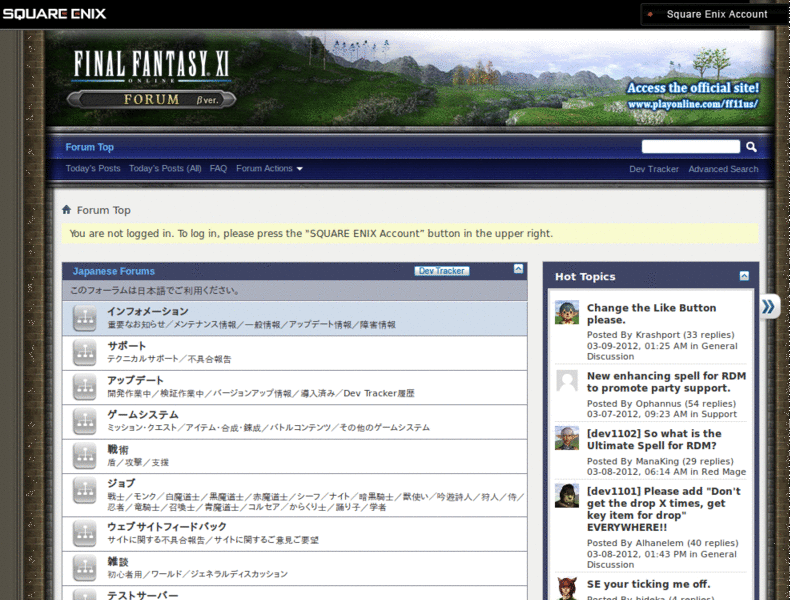The width and height of the screenshot is (800, 600).
Task: Click the ジョブ forum category icon
Action: point(85,489)
